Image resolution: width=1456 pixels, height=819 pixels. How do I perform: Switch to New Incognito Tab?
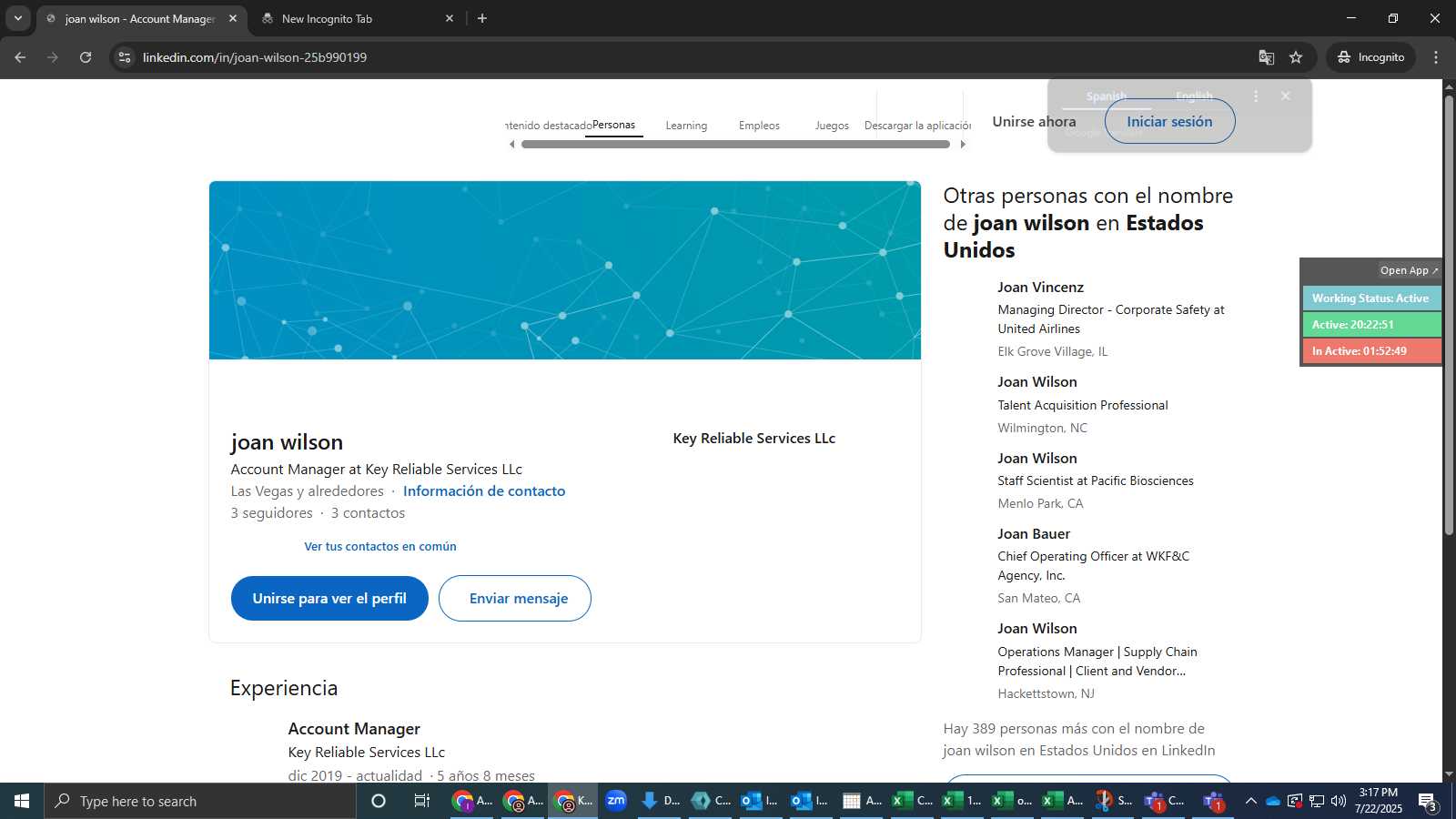click(357, 18)
